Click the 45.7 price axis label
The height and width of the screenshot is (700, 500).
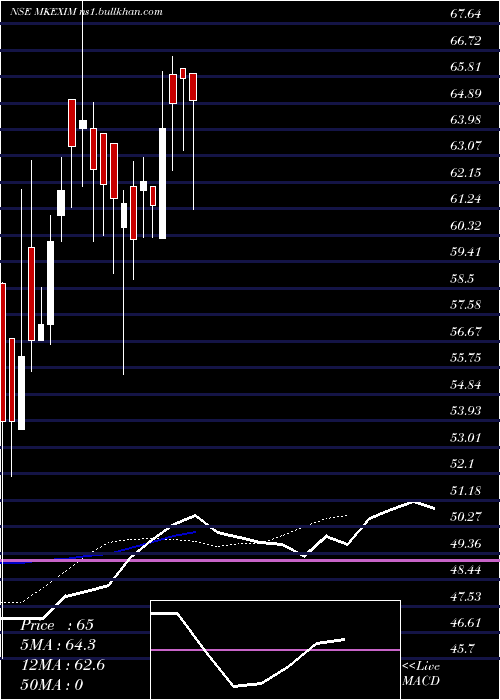click(462, 649)
